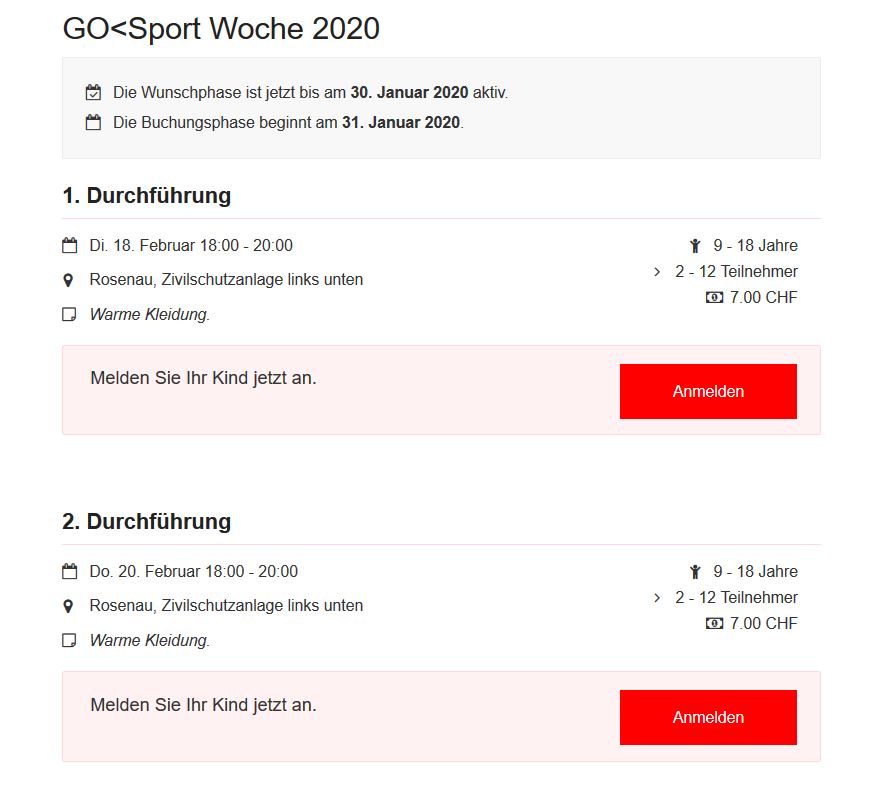Click note icon beside first Warme Kleidung
The image size is (891, 801).
pyautogui.click(x=69, y=314)
